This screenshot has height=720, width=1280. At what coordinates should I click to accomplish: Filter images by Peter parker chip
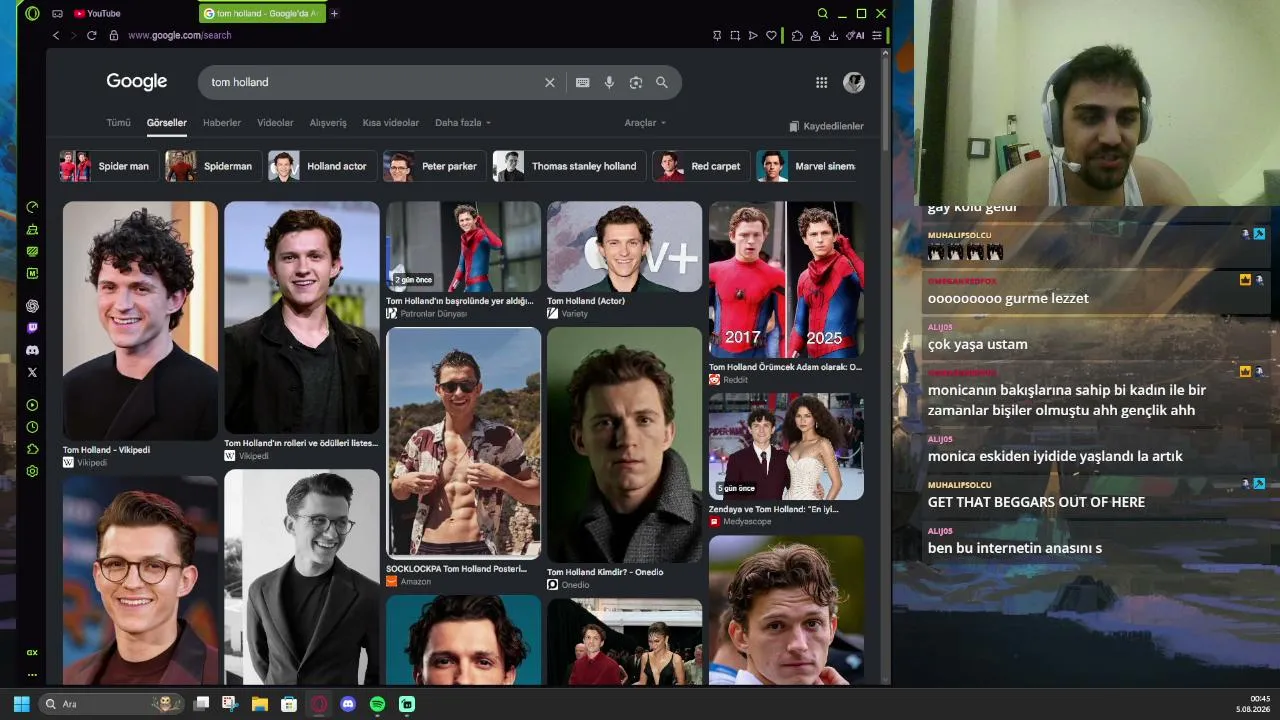(434, 166)
